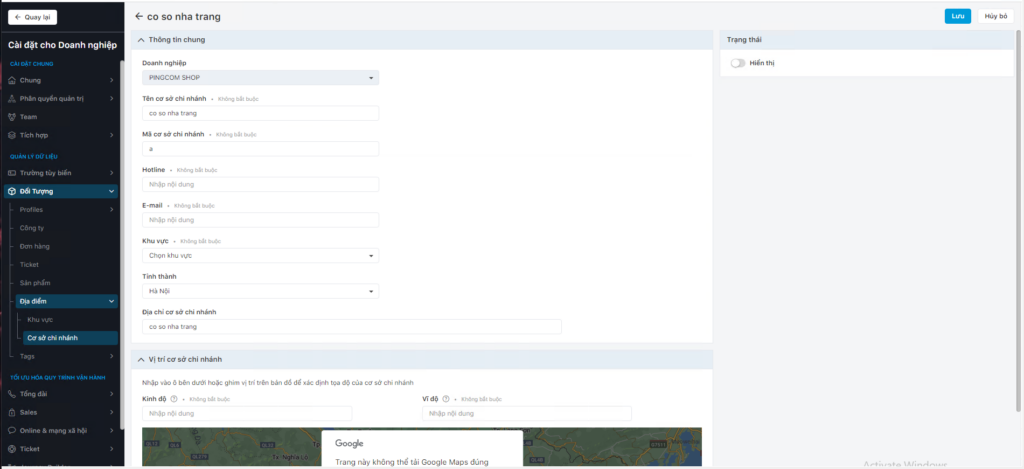1024x469 pixels.
Task: Click the back arrow beside co so nha trang
Action: tap(138, 16)
